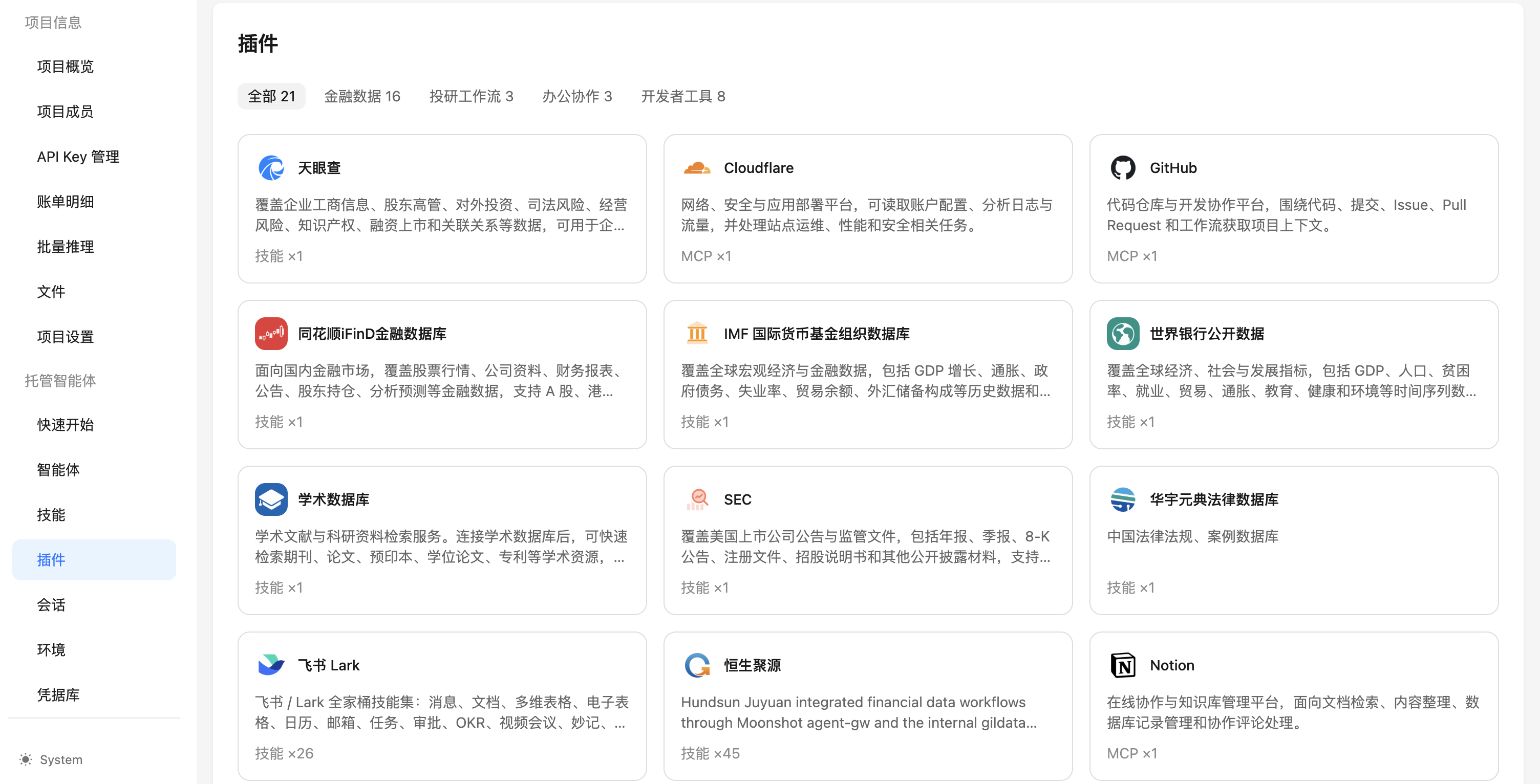
Task: Click MCP ×1 on the Notion card
Action: click(x=1131, y=753)
